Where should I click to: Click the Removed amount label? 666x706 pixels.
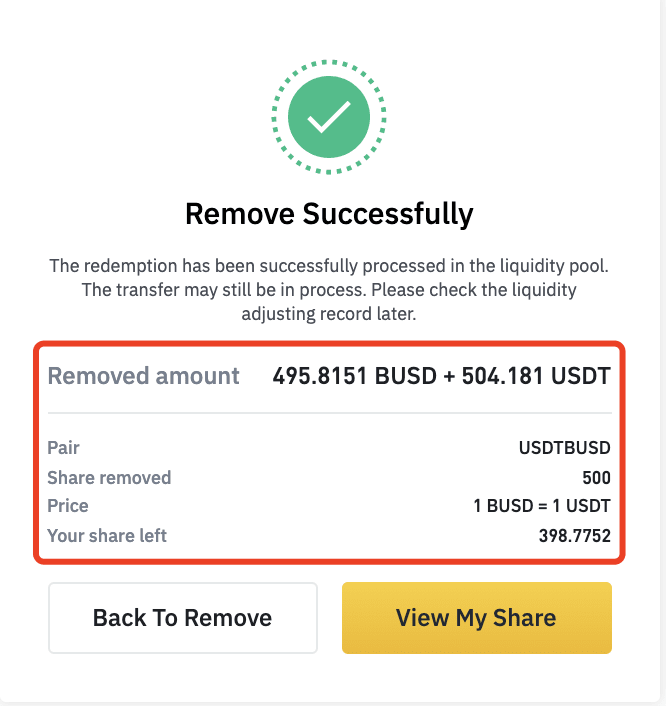[x=143, y=376]
